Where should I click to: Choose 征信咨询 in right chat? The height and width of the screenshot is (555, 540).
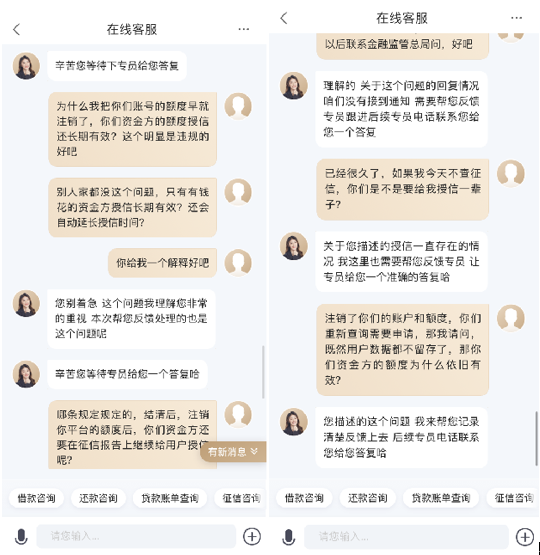coord(513,498)
